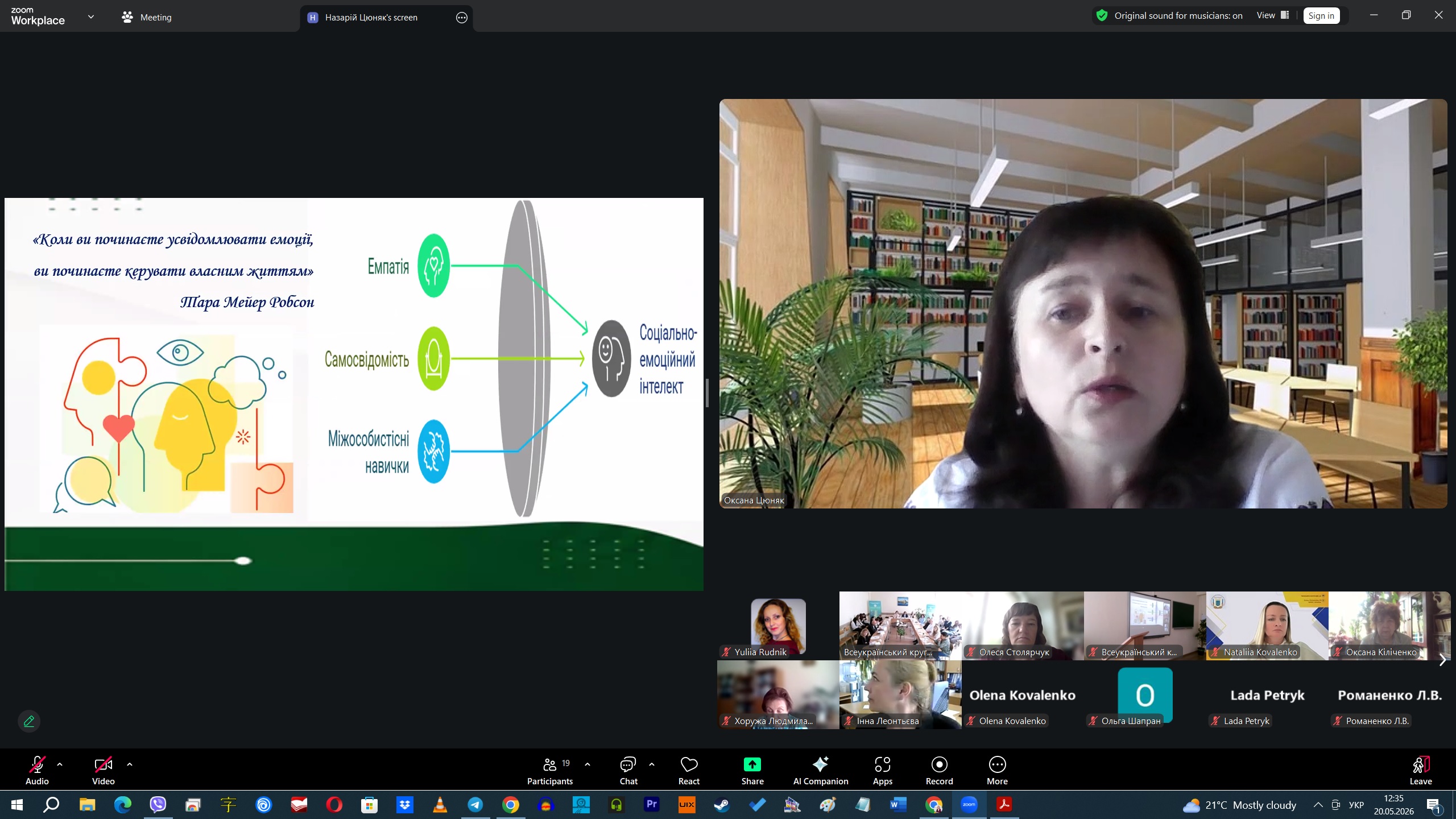Click the annotate pencil icon
The width and height of the screenshot is (1456, 819).
tap(29, 721)
